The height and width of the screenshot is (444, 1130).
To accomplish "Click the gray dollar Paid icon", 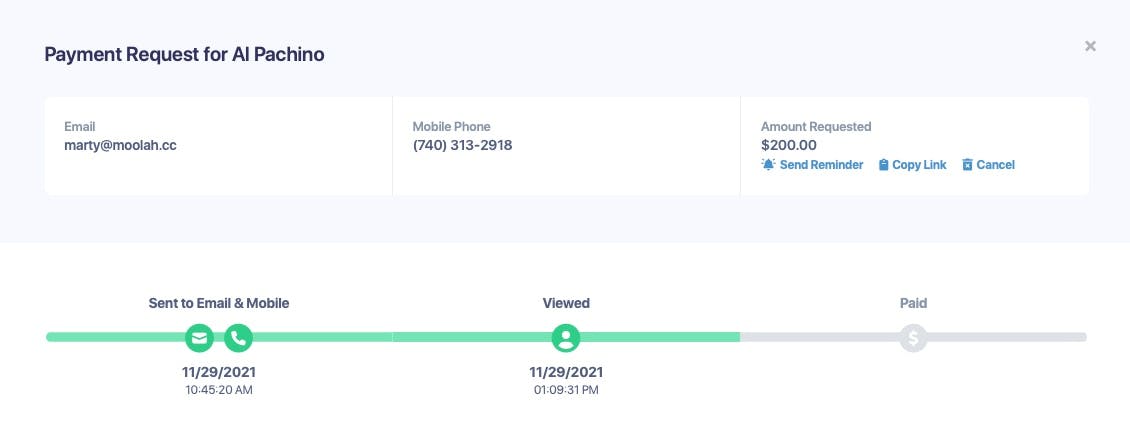I will pyautogui.click(x=913, y=338).
